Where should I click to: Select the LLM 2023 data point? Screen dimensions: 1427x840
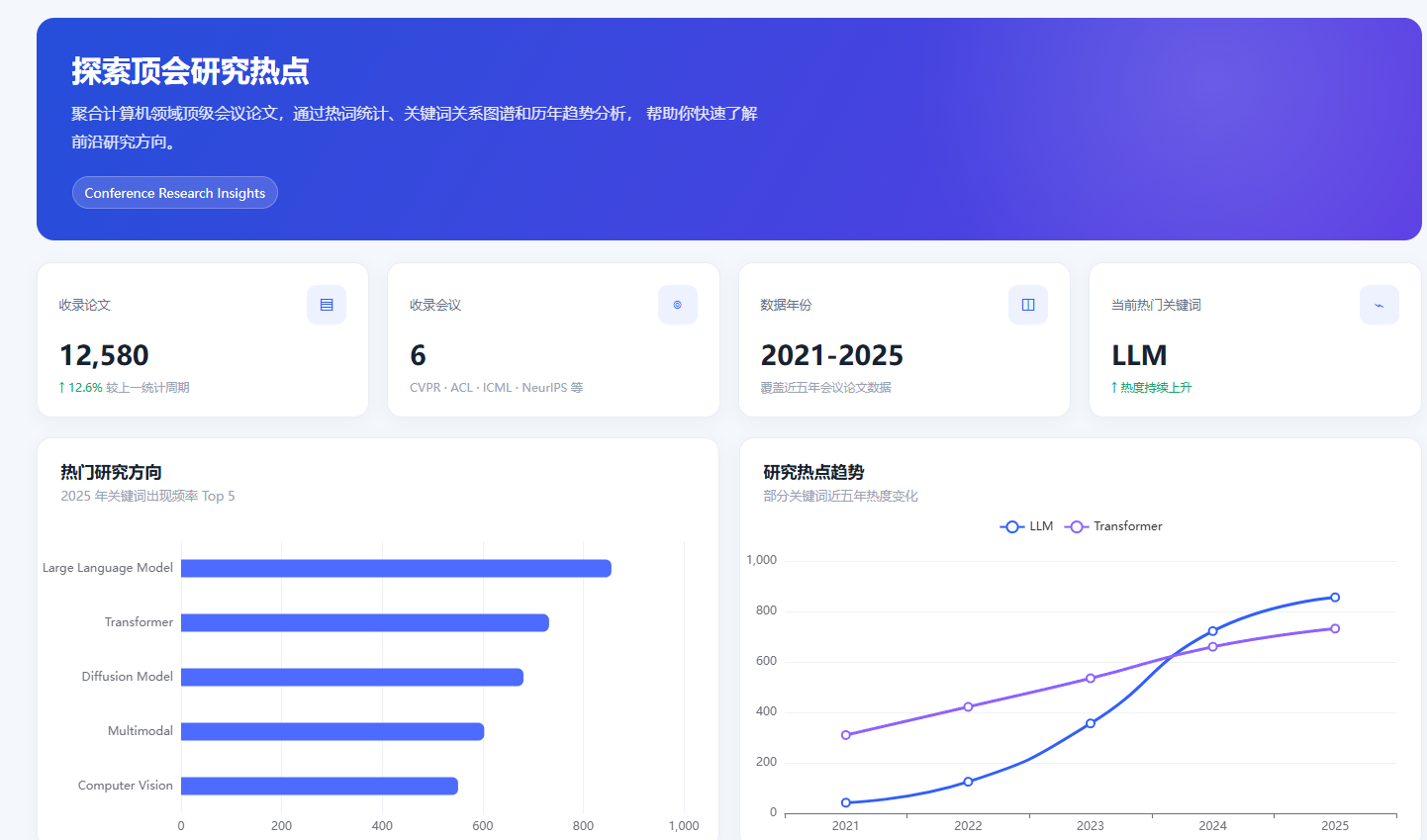point(1091,723)
